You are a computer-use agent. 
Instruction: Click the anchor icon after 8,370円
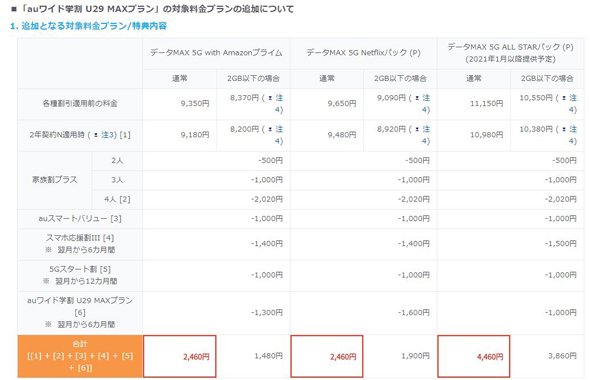pos(270,98)
